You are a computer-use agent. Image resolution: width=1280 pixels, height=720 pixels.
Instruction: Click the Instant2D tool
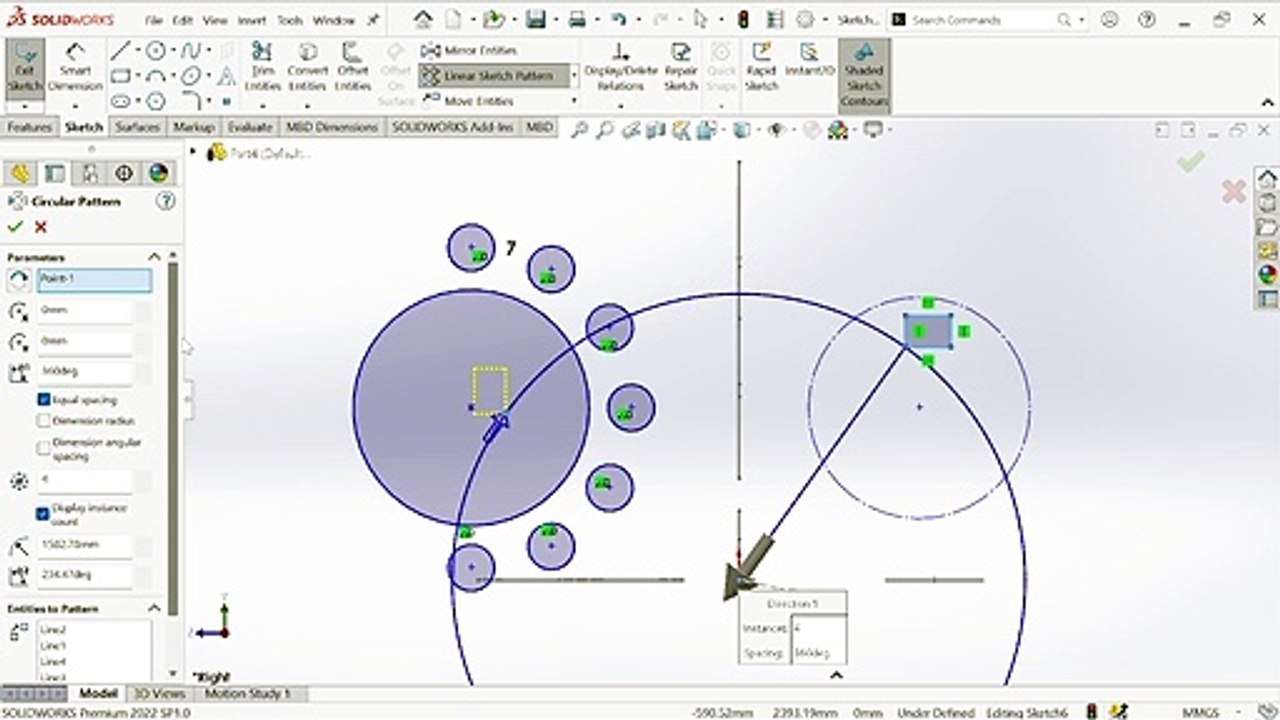tap(809, 60)
